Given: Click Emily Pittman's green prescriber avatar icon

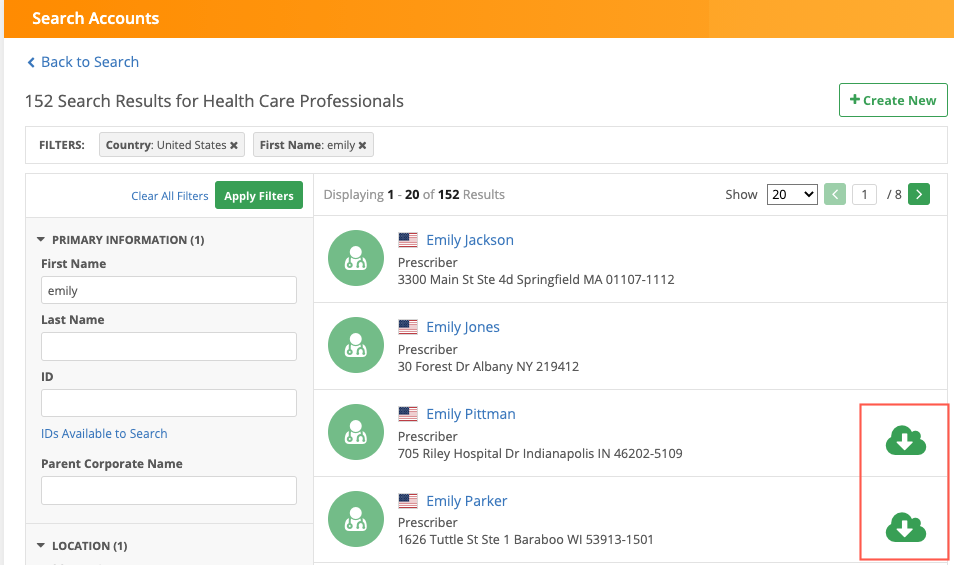Looking at the screenshot, I should [355, 432].
